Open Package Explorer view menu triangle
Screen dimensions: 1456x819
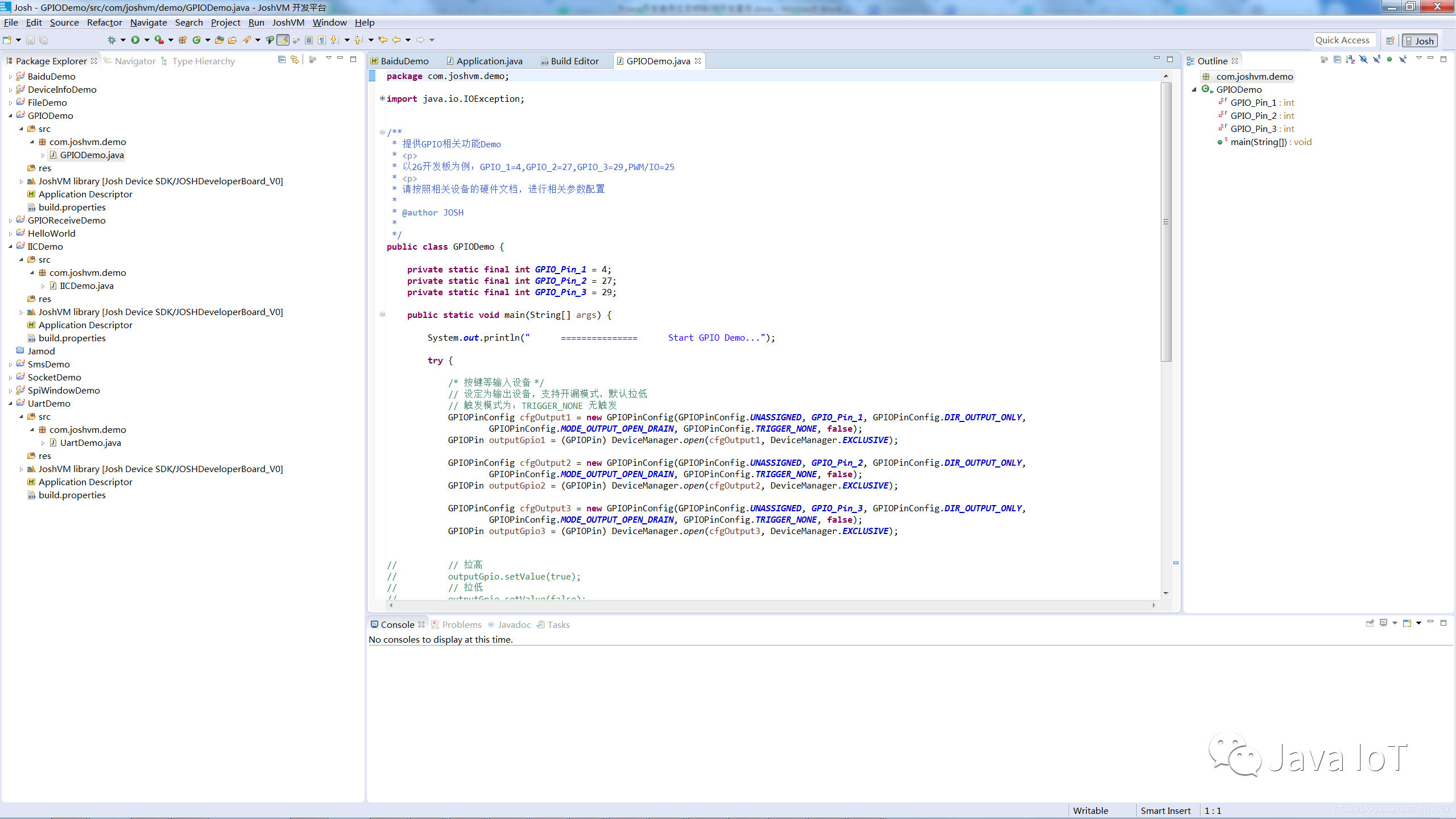click(x=328, y=58)
